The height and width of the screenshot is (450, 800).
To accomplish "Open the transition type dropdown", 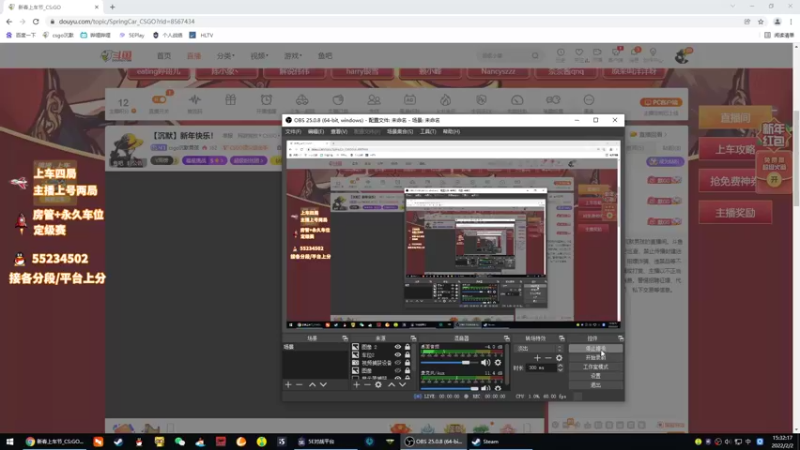I will (x=539, y=348).
